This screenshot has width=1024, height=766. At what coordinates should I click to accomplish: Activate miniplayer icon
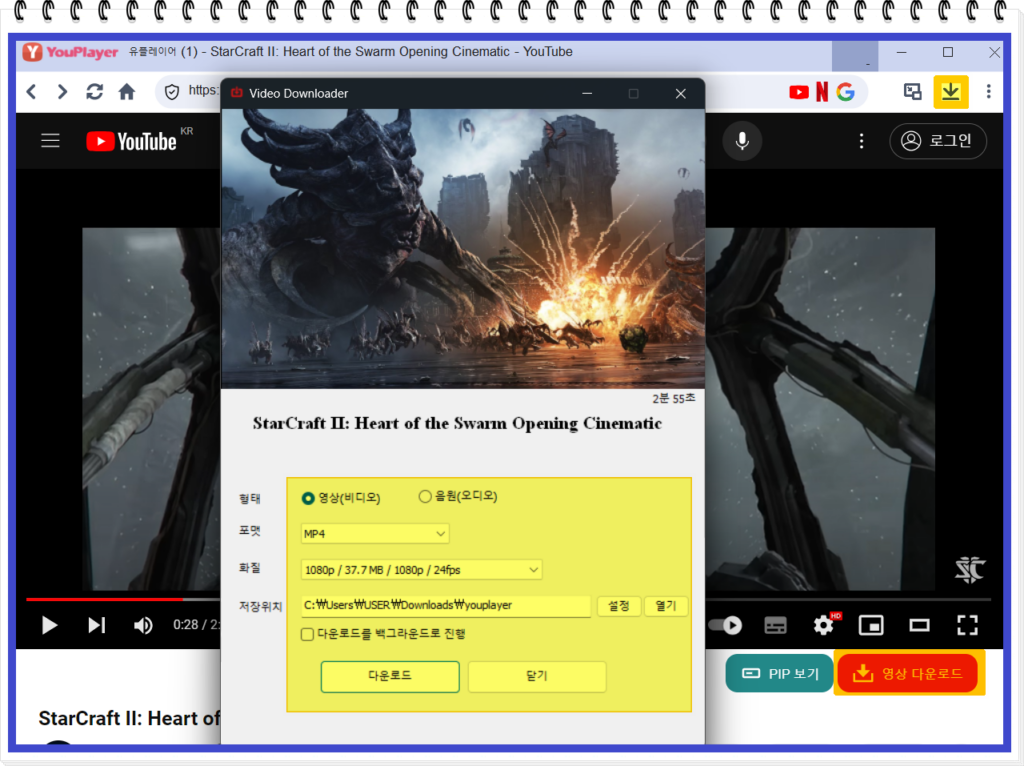coord(871,626)
